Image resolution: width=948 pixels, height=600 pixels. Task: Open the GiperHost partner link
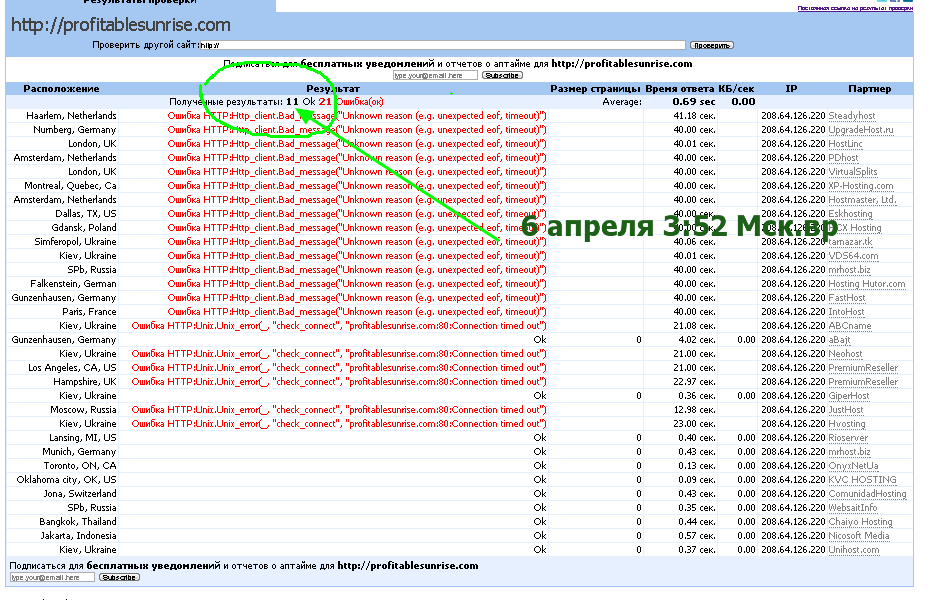click(849, 396)
